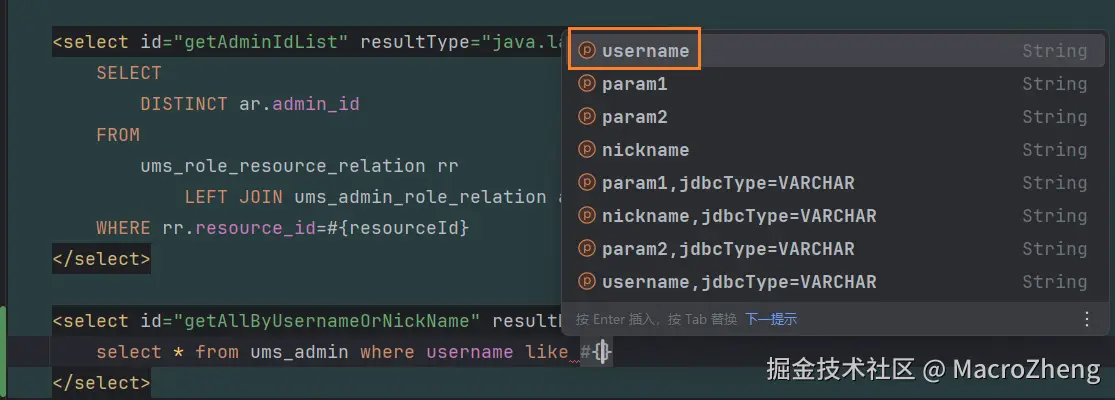Click the icon beside param1,jdbcType=VARCHAR
Image resolution: width=1115 pixels, height=400 pixels.
586,183
